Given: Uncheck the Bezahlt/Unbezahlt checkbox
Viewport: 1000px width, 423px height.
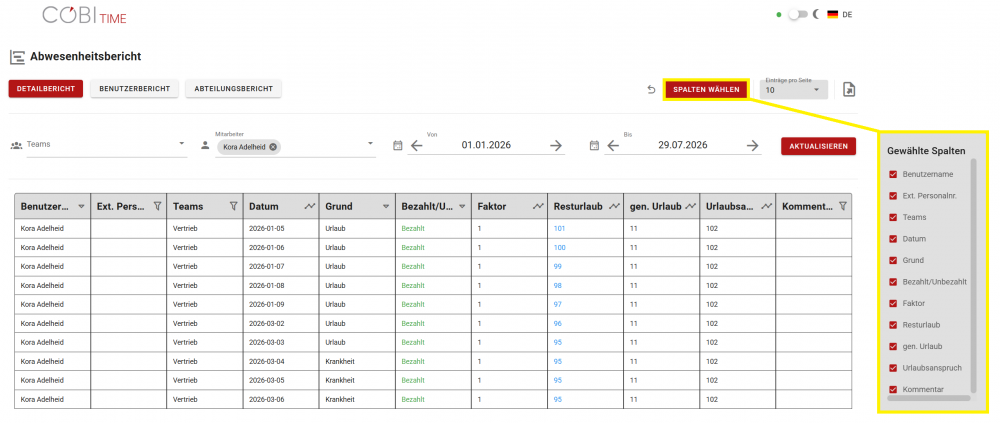Looking at the screenshot, I should [893, 282].
